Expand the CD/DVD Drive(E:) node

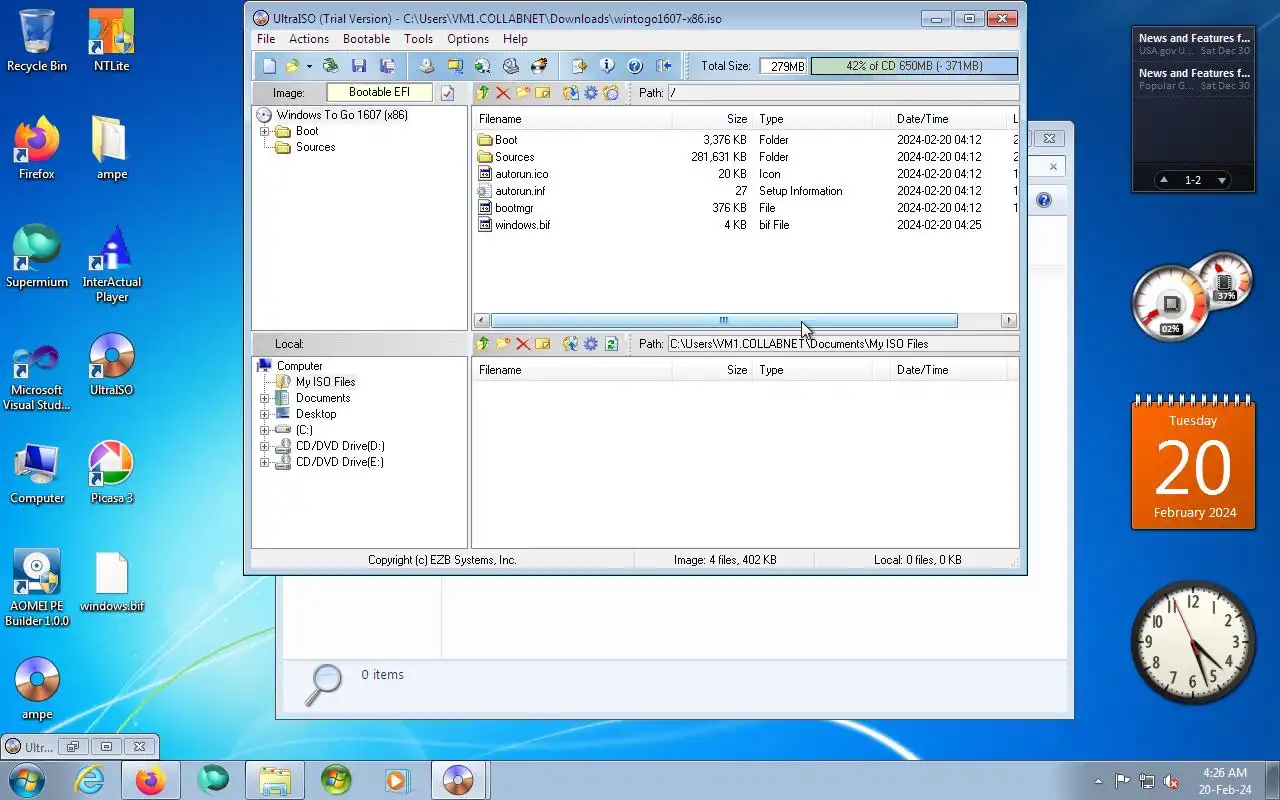(265, 462)
